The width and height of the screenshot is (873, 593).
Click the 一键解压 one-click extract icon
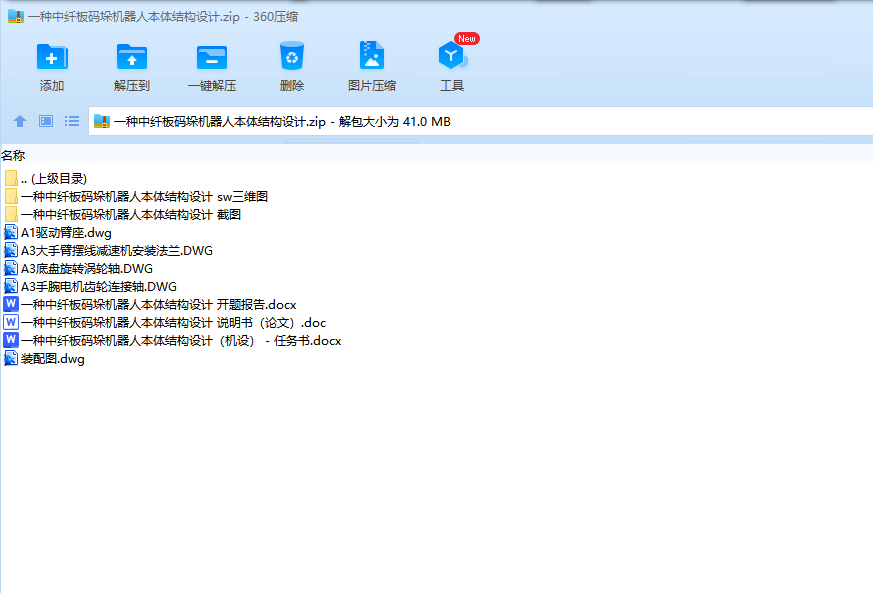[x=212, y=57]
